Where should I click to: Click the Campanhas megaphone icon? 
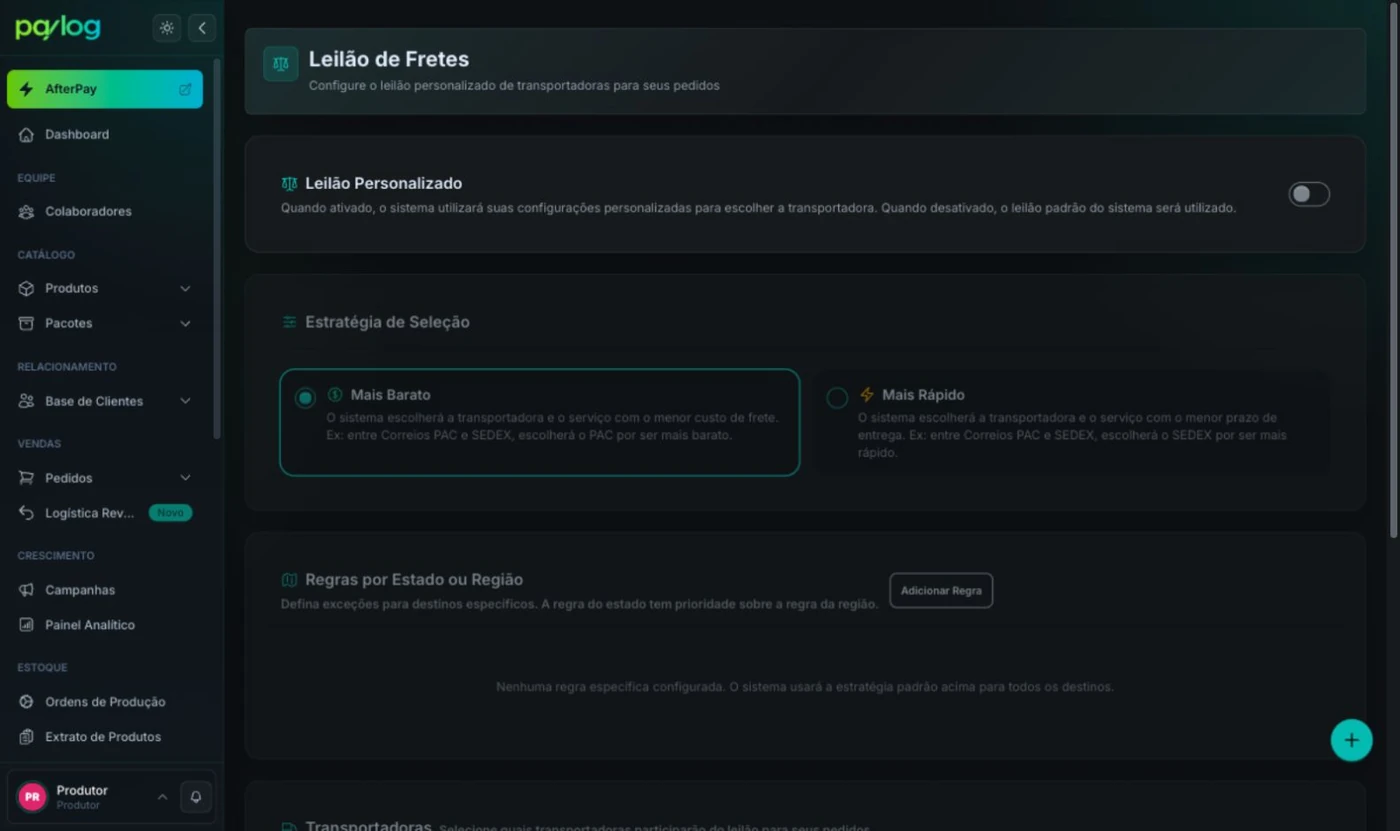click(26, 590)
